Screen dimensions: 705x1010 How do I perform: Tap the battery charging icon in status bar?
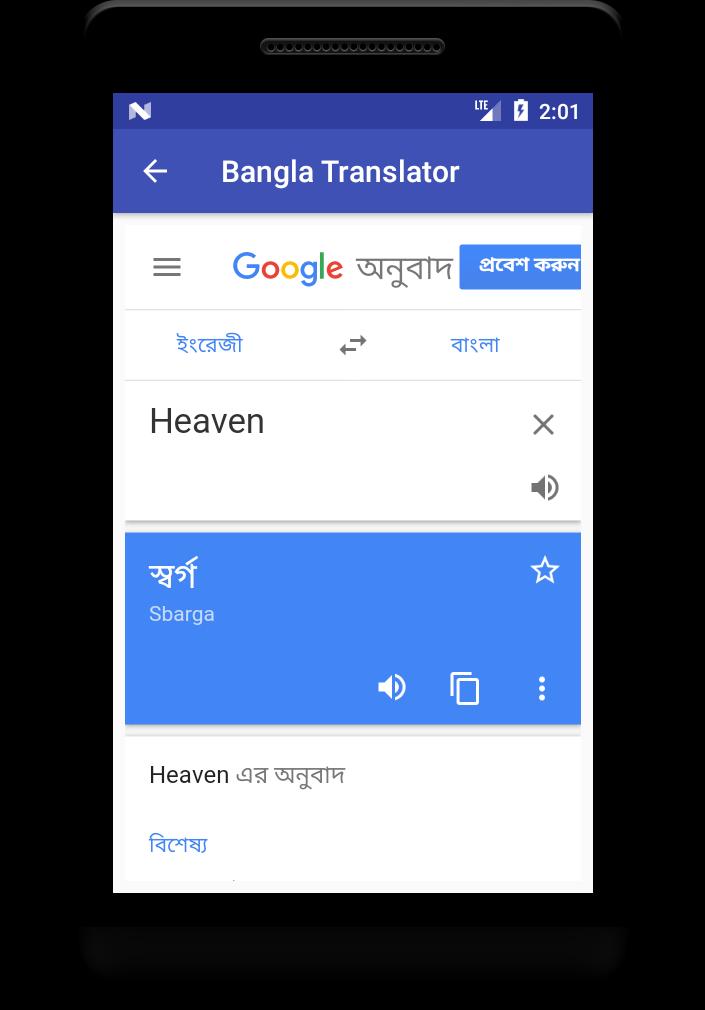point(521,110)
